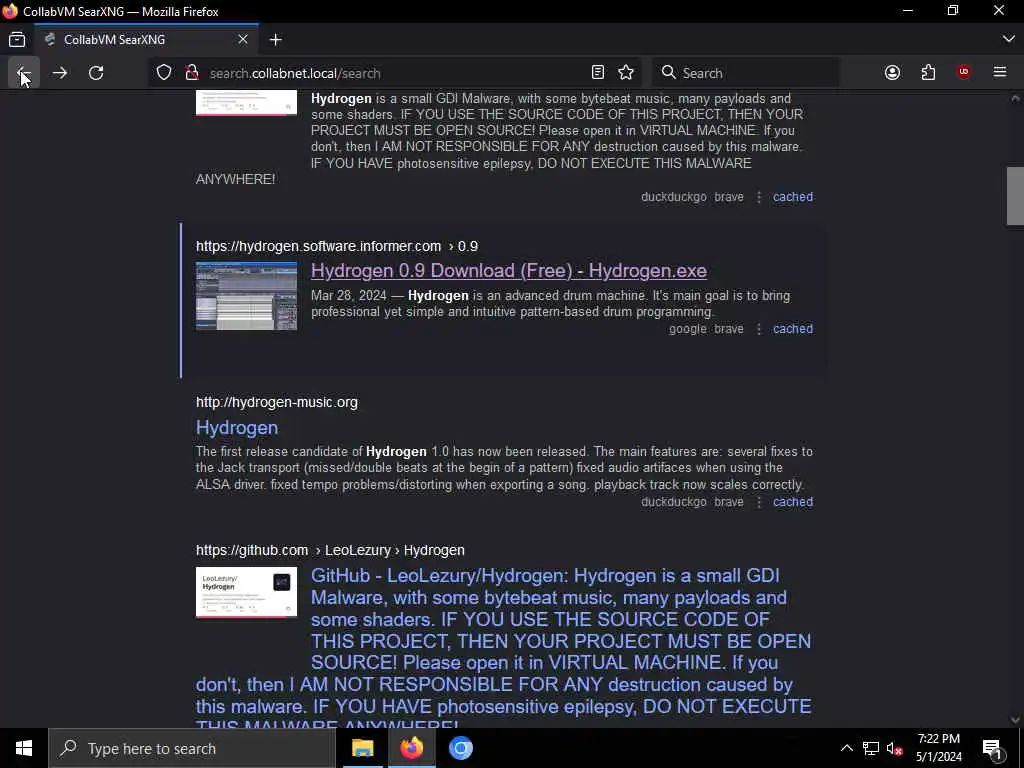Focus the address bar URL field
The width and height of the screenshot is (1024, 768).
[x=398, y=73]
